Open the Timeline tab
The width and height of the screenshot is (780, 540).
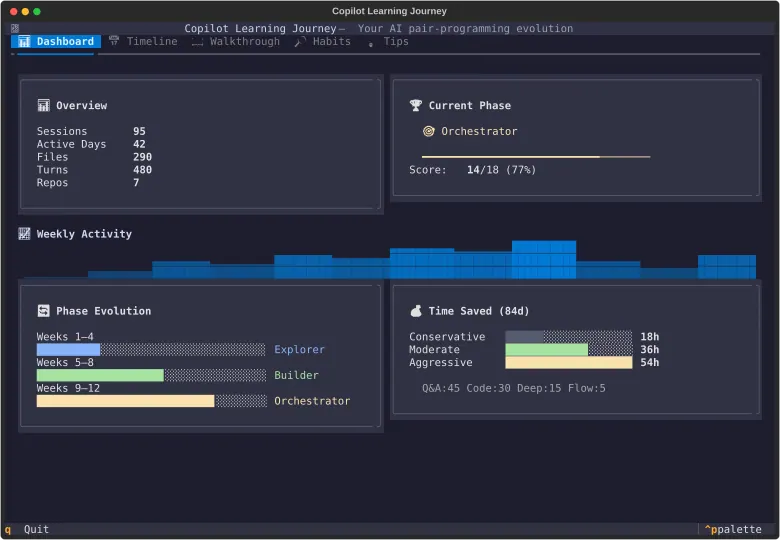pos(143,41)
